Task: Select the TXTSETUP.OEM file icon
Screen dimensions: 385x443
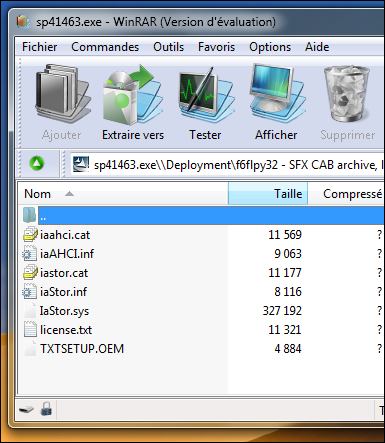Action: [30, 349]
